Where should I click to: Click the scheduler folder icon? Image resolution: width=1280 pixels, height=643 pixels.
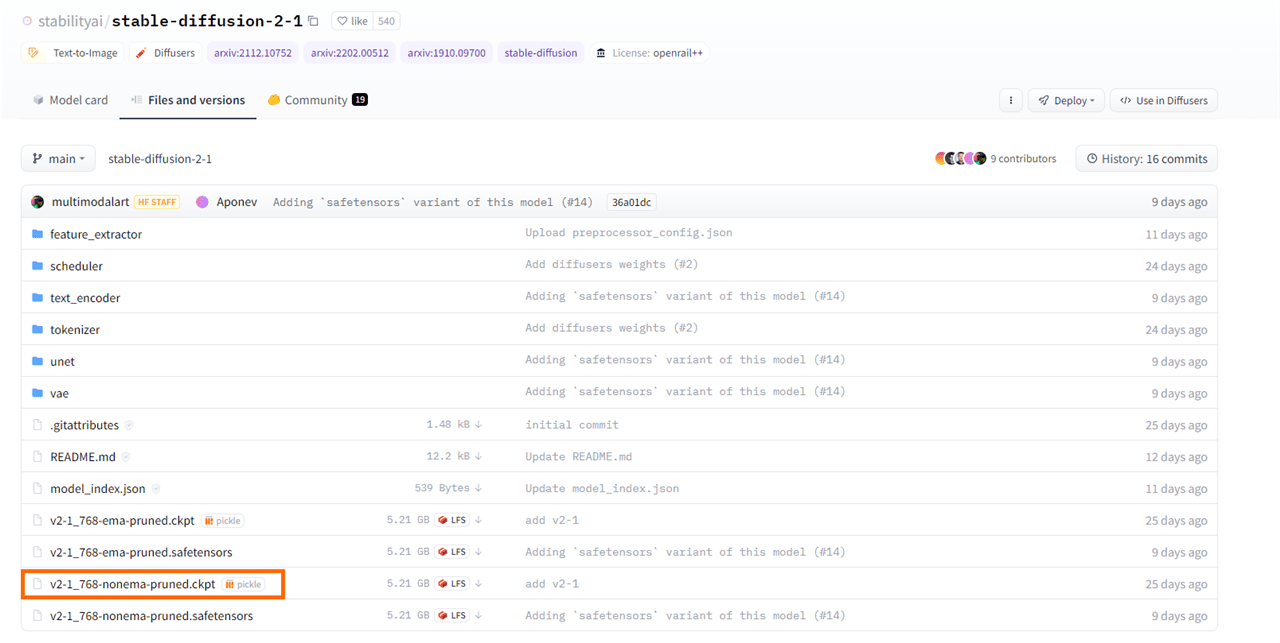pos(37,266)
